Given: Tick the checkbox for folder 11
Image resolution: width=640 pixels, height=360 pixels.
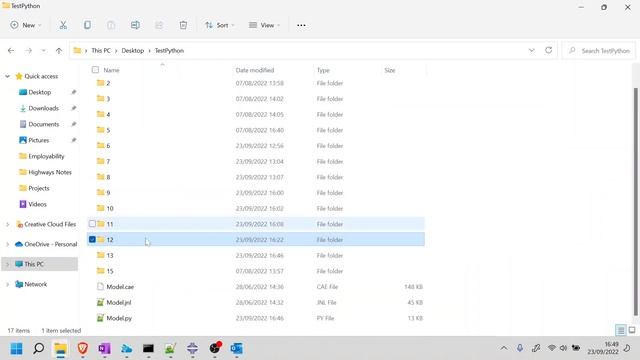Looking at the screenshot, I should 92,224.
